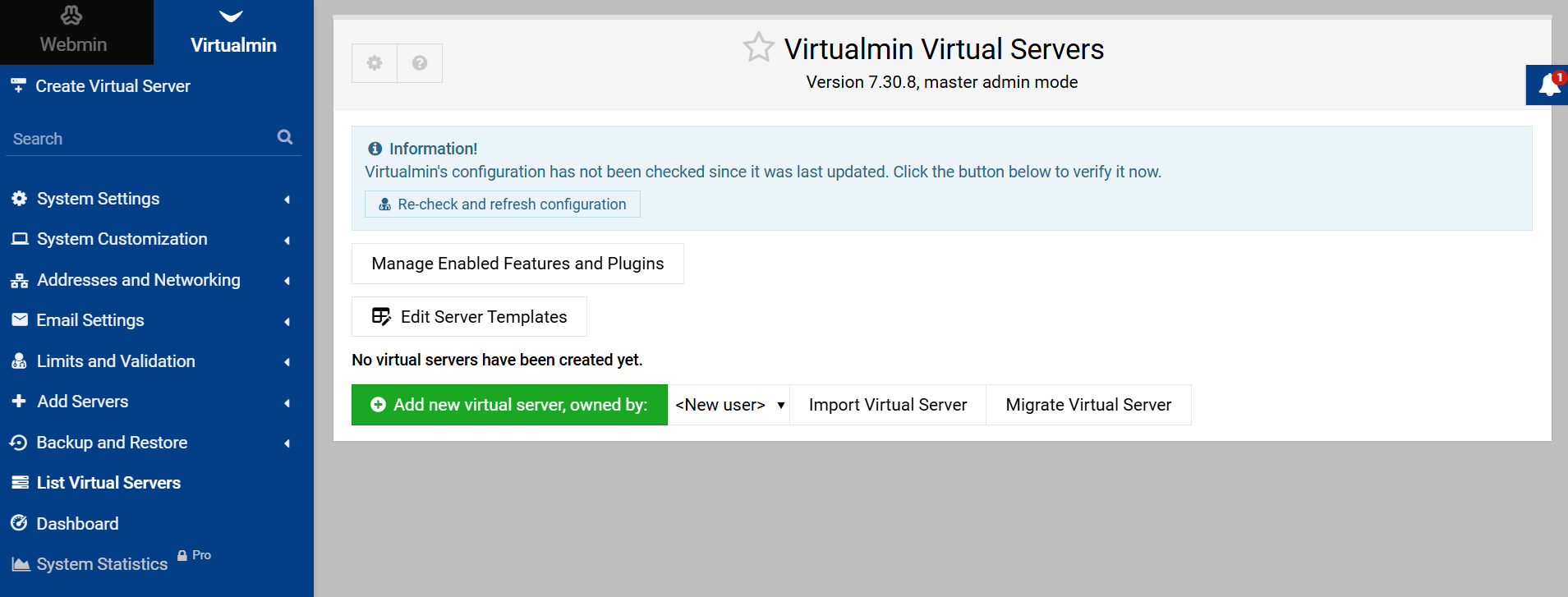
Task: Click the Addresses and Networking network icon
Action: click(x=20, y=281)
